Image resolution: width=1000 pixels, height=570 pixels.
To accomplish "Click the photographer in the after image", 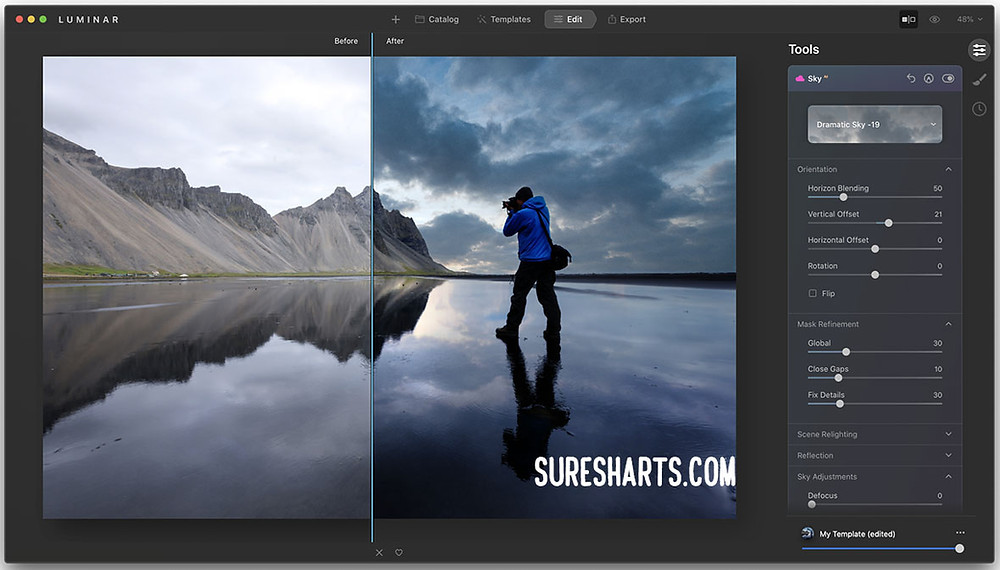I will click(533, 261).
